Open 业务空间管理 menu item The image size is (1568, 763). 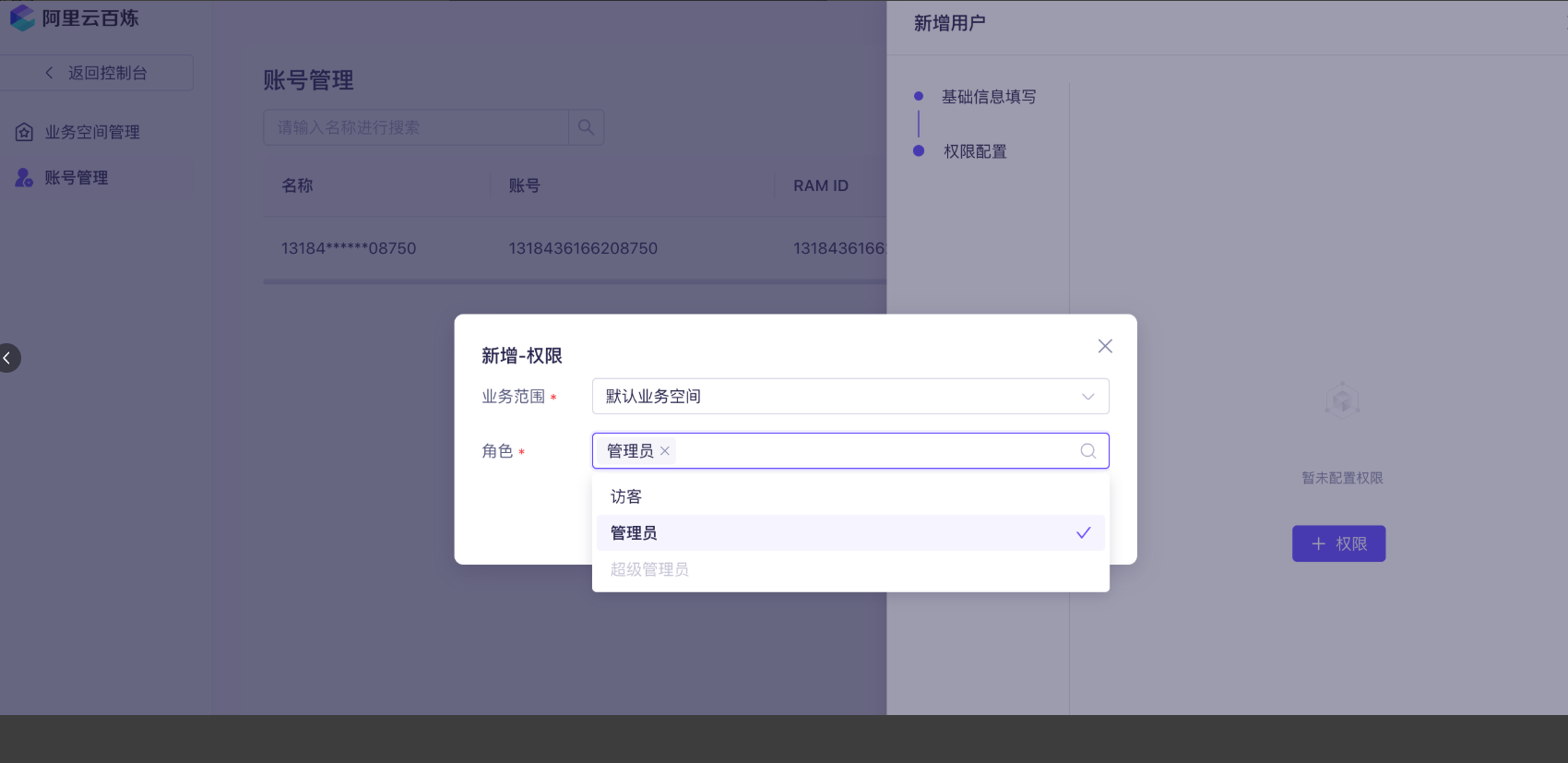[x=92, y=132]
